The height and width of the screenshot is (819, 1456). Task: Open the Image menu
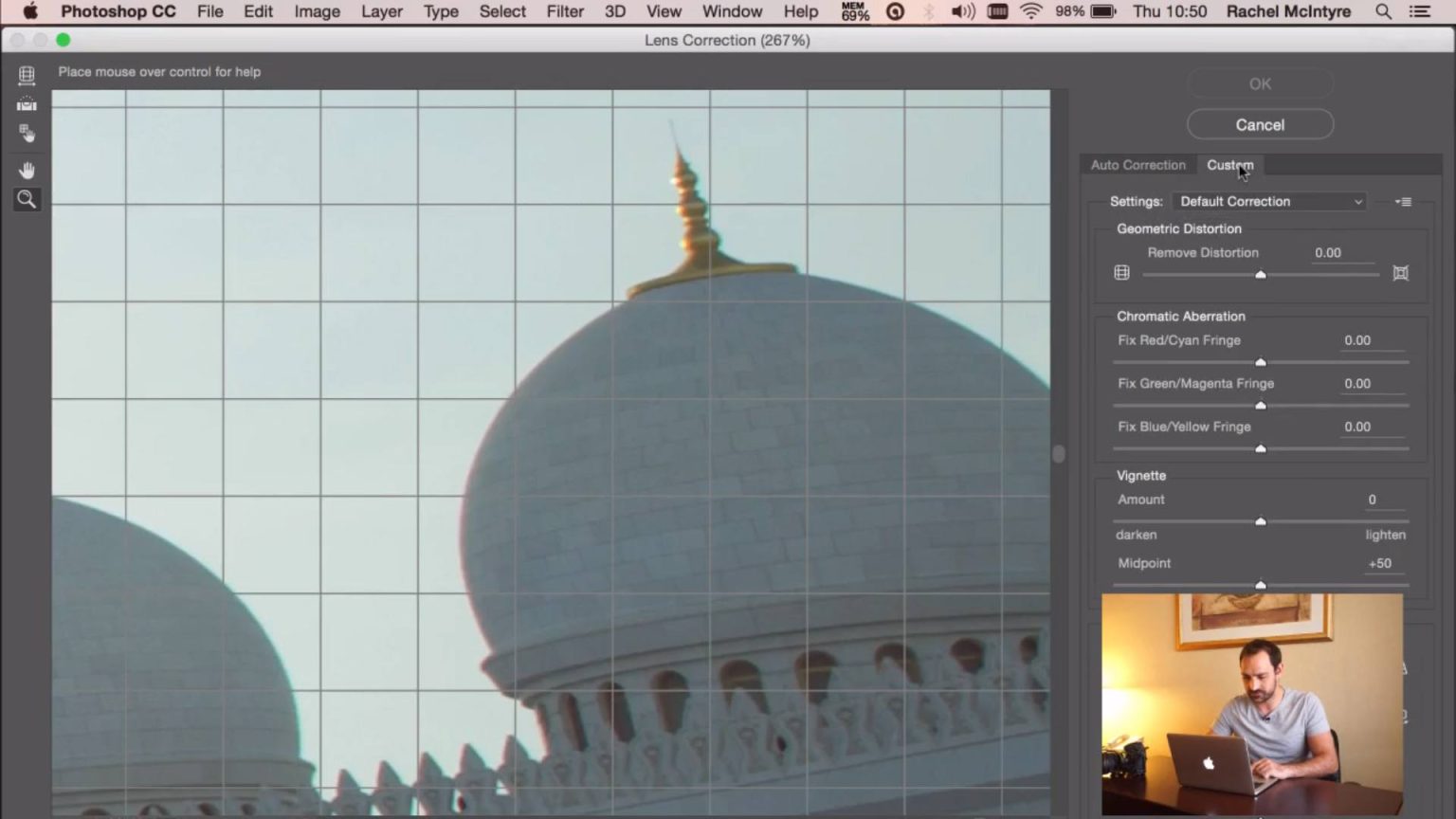317,11
